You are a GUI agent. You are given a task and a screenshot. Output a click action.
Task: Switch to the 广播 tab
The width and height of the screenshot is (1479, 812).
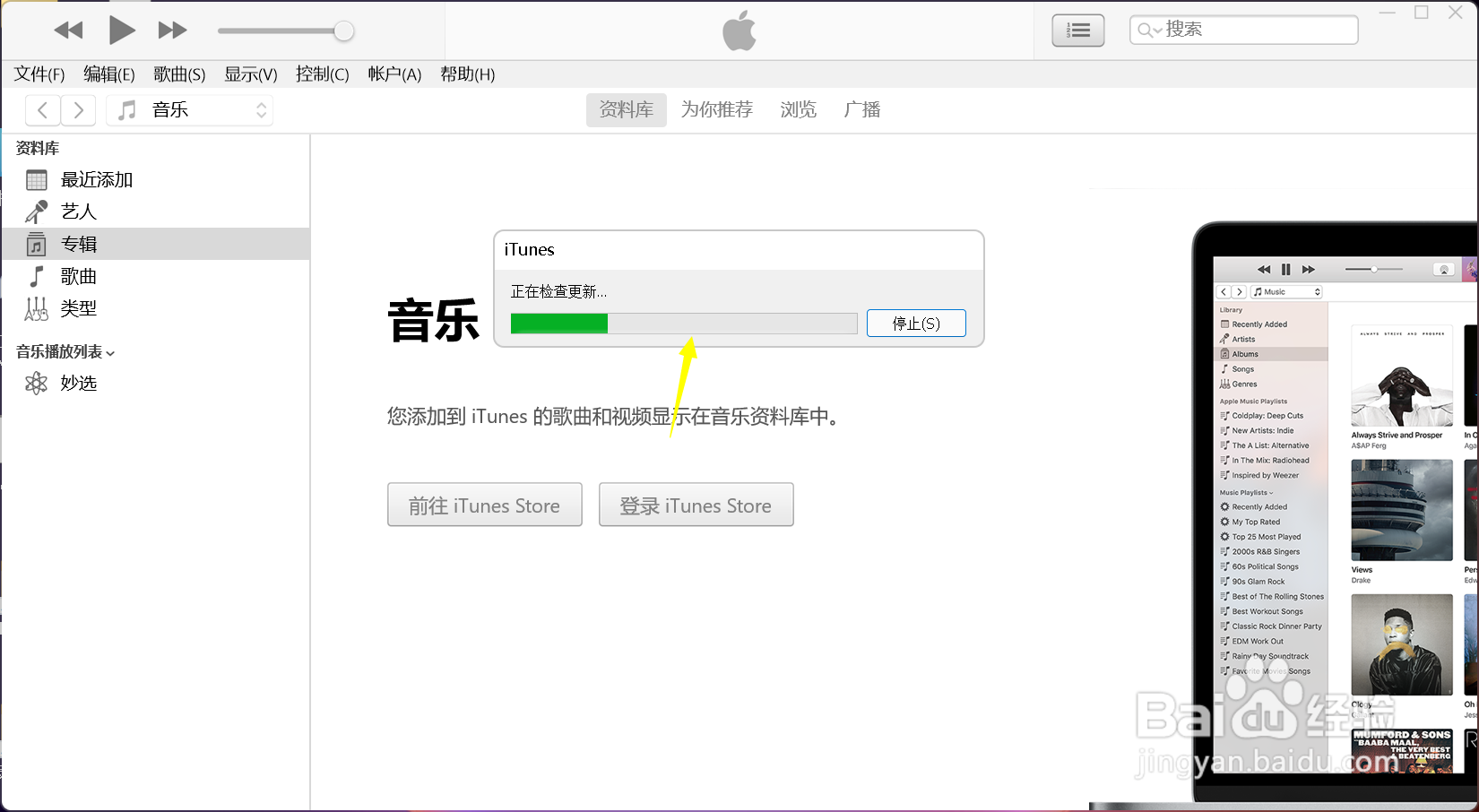862,110
